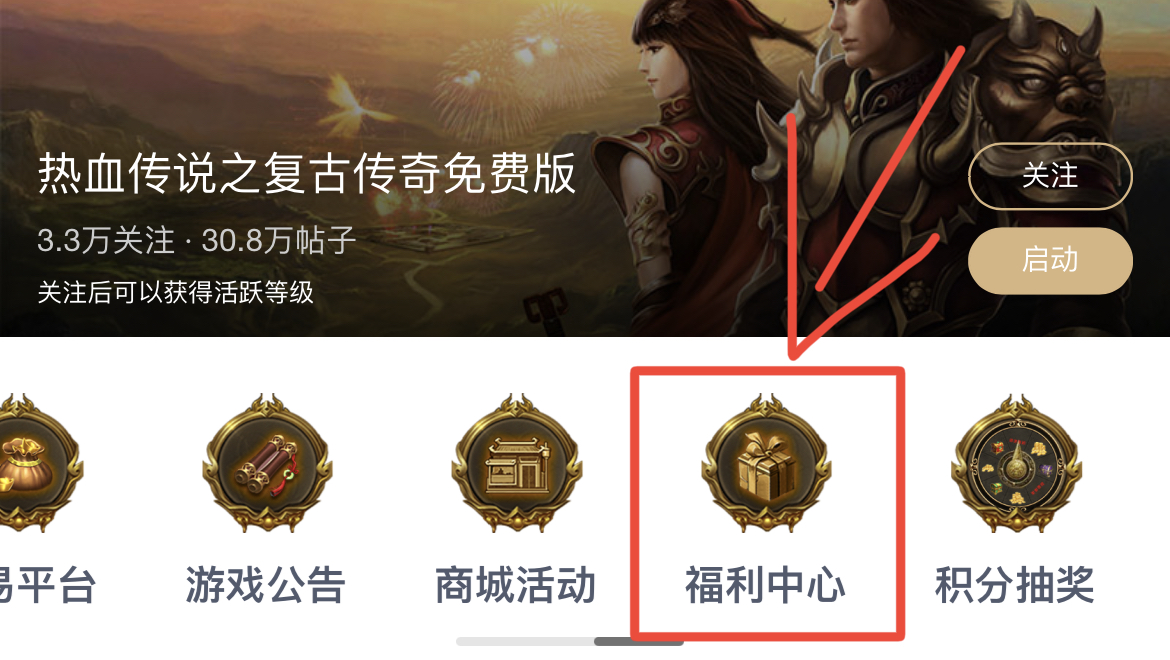View the 3.3万关注 follower count
This screenshot has height=660, width=1170.
click(x=106, y=241)
